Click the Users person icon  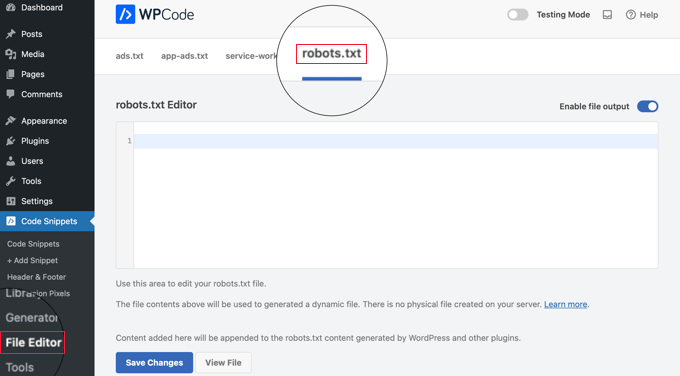(11, 161)
